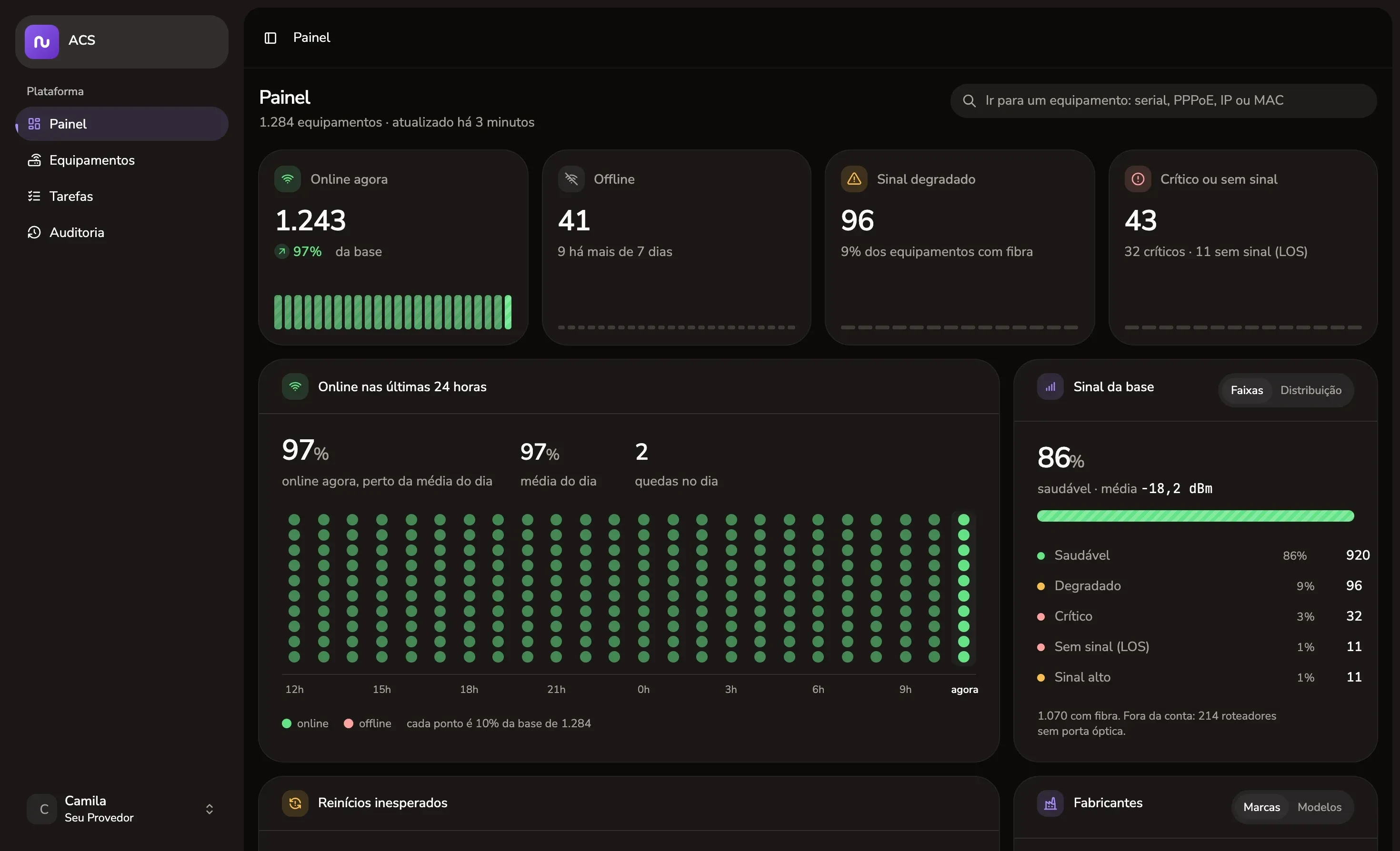Open the ACS workspace selector
The height and width of the screenshot is (851, 1400).
[x=121, y=41]
